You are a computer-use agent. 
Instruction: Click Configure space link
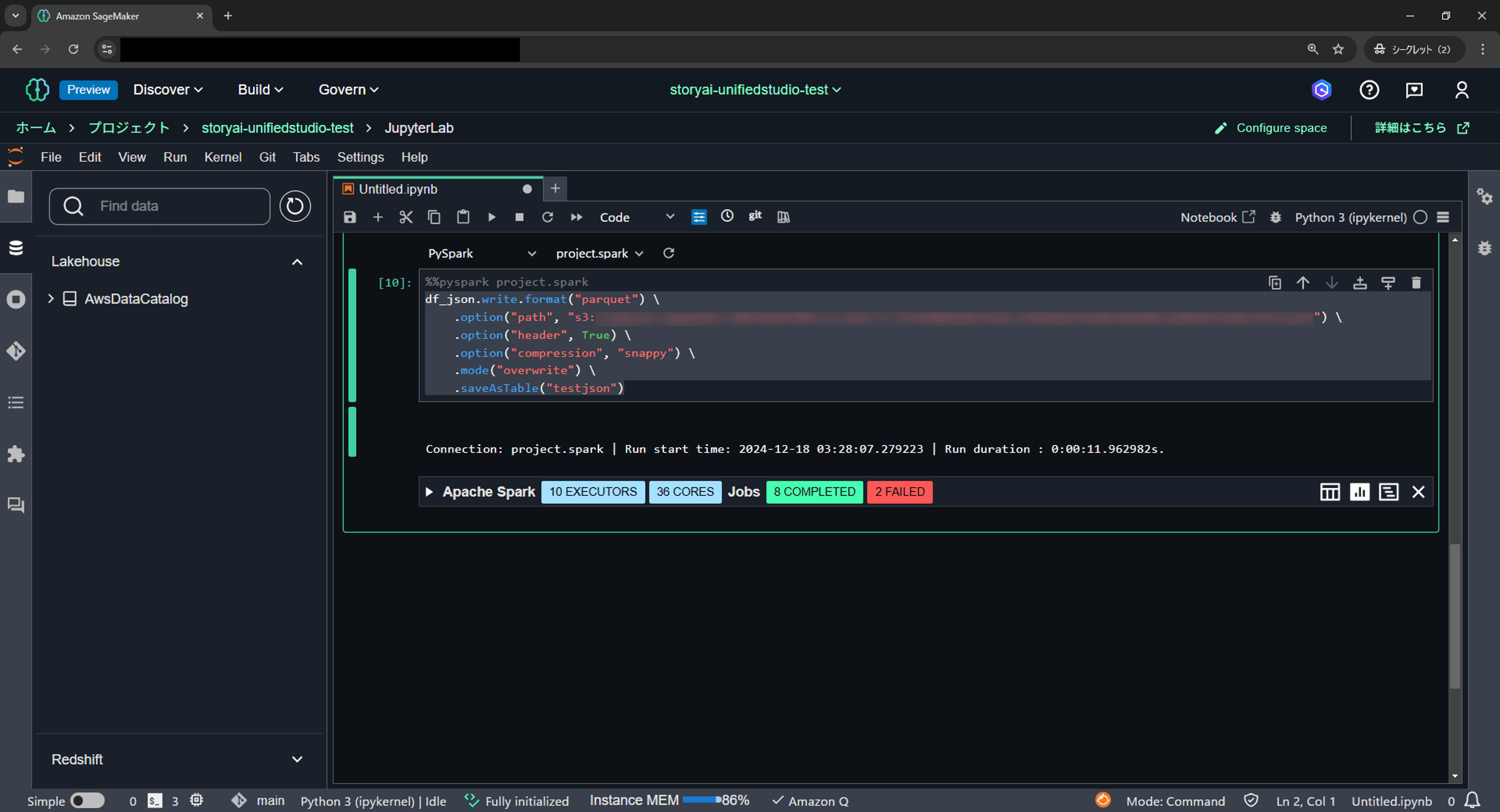(x=1271, y=128)
